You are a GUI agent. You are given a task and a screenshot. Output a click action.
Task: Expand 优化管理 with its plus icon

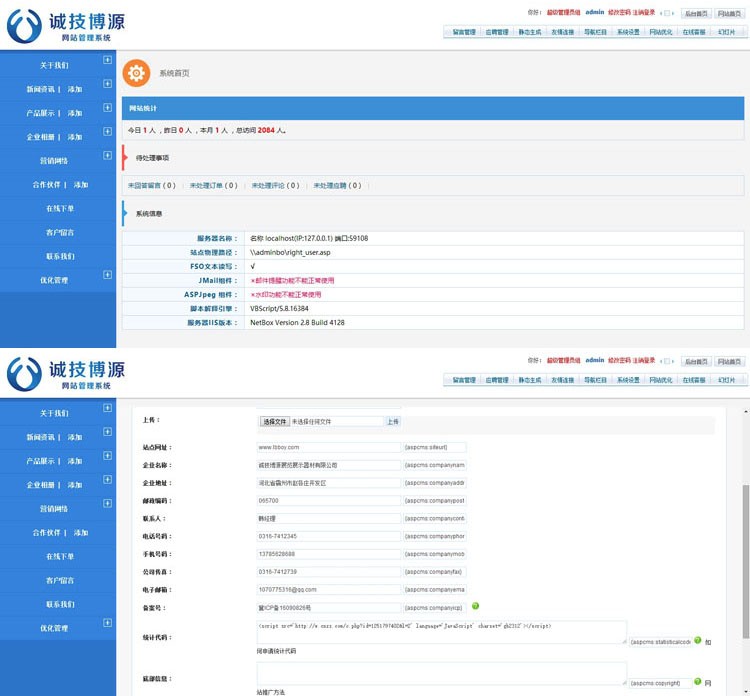tap(107, 275)
